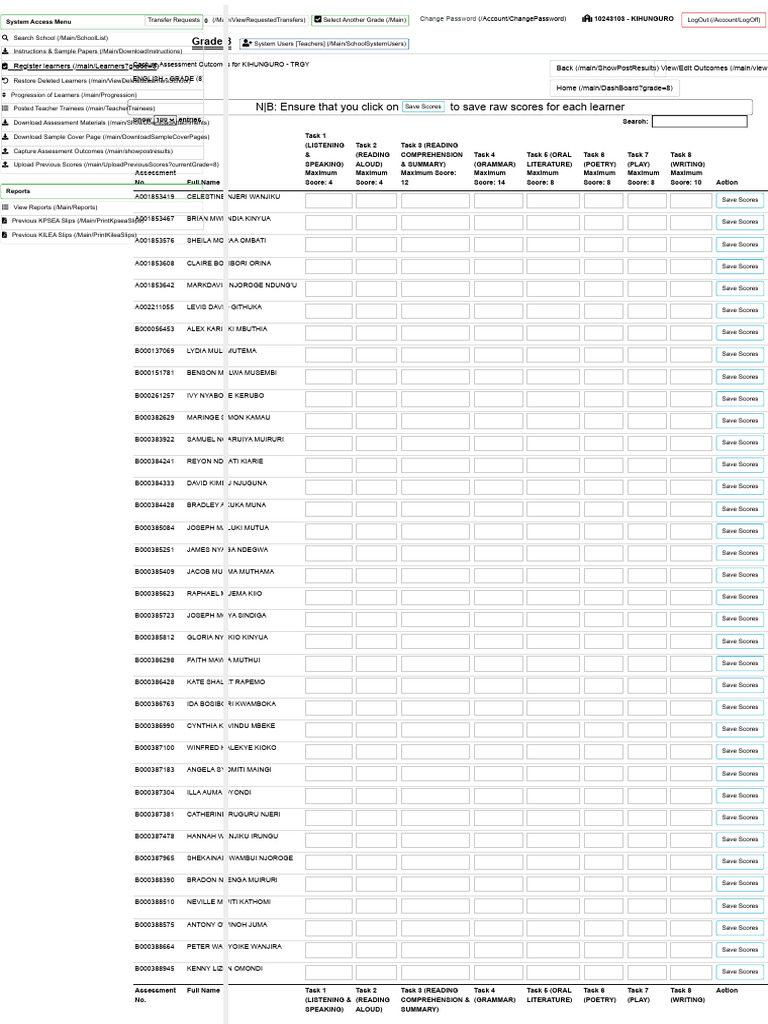Click the school building icon beside 10243103 - KIHUNGURO
This screenshot has height=1024, width=768.
click(587, 18)
